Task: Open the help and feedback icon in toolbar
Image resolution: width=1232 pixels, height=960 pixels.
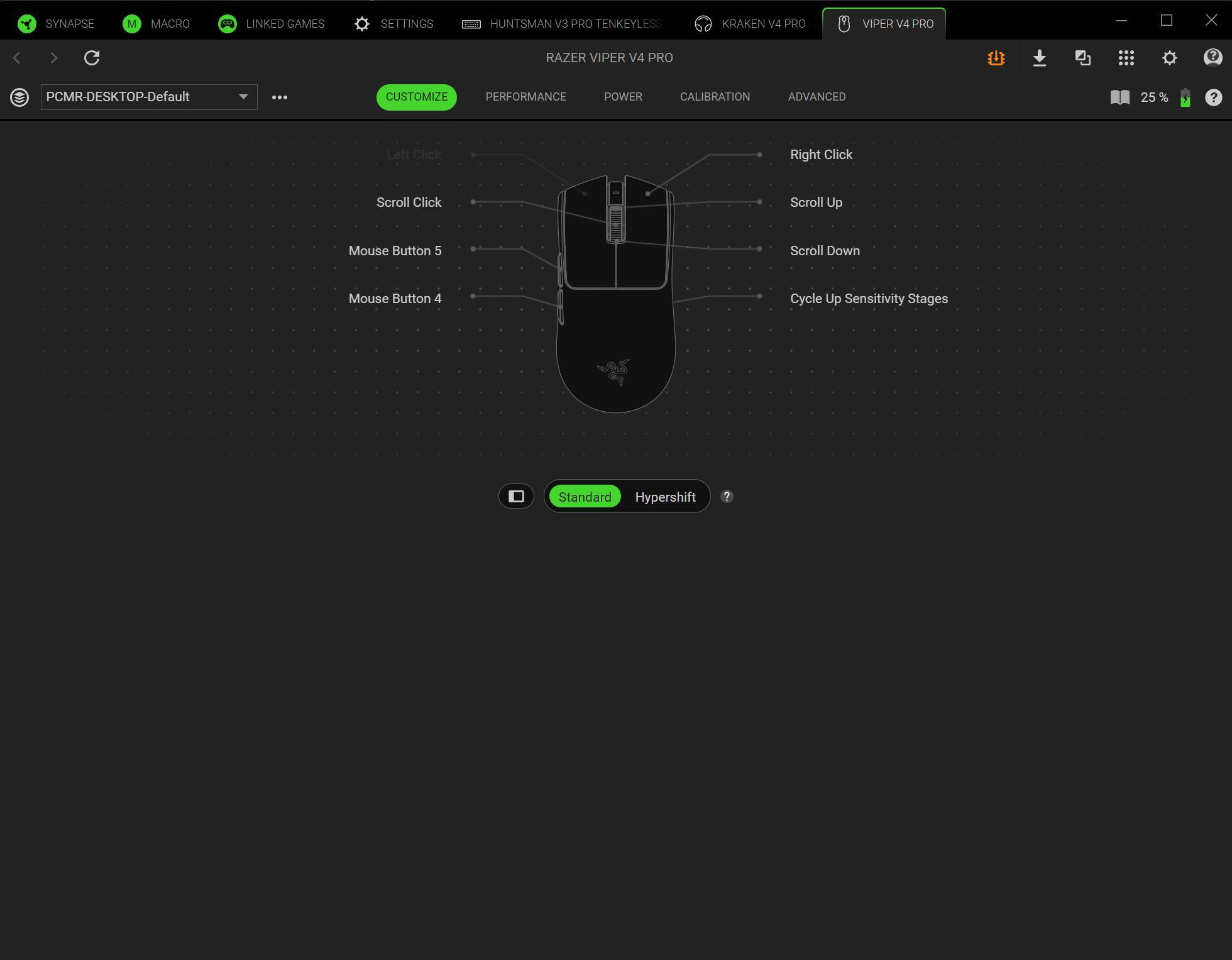Action: click(1213, 58)
